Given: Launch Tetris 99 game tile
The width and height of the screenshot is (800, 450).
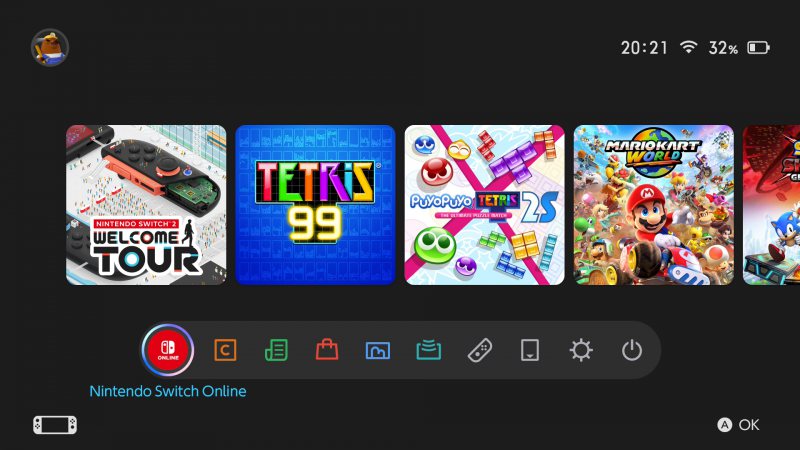Looking at the screenshot, I should click(x=315, y=205).
